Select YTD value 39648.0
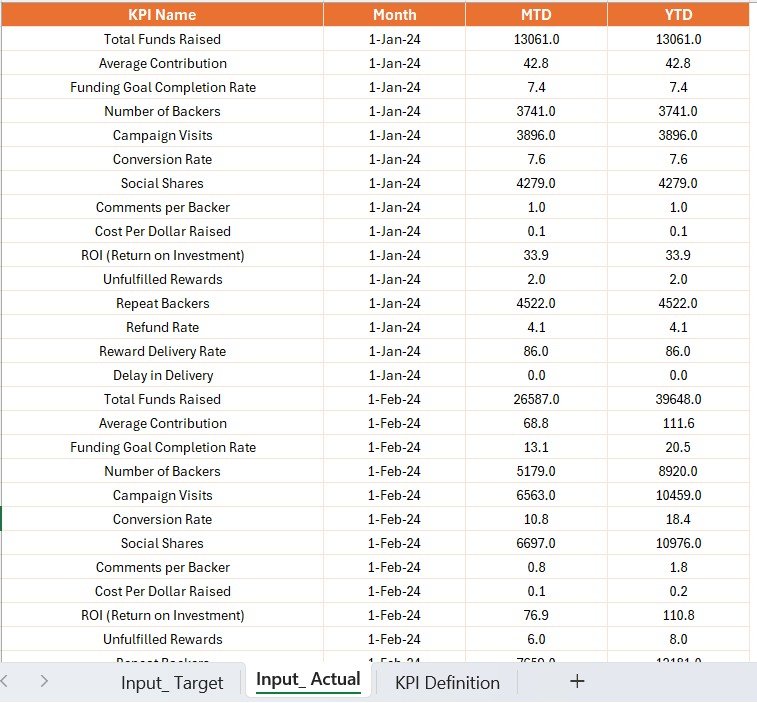This screenshot has height=703, width=757. [678, 399]
